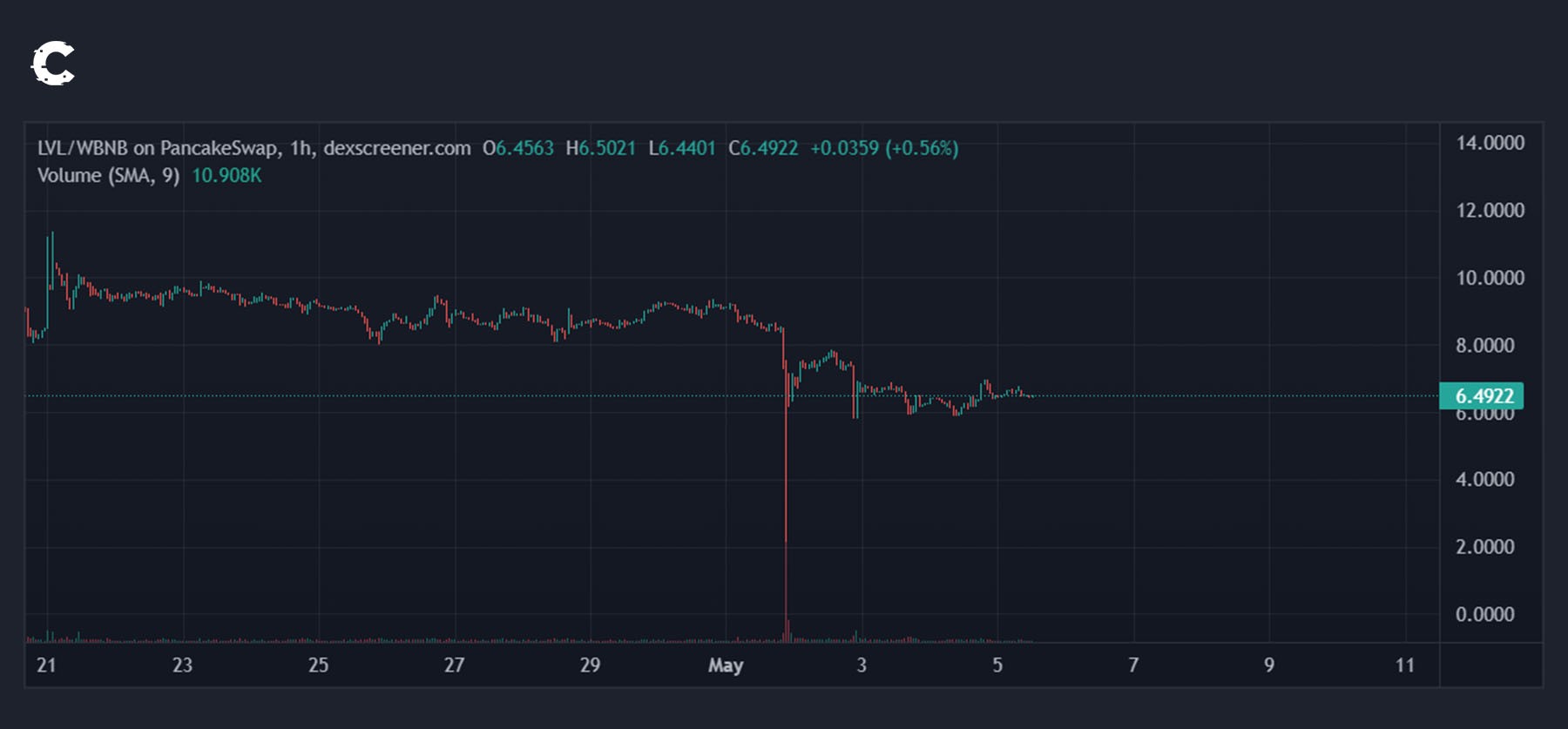This screenshot has width=1568, height=729.
Task: Select the green 6.4922 current price tag
Action: point(1483,396)
